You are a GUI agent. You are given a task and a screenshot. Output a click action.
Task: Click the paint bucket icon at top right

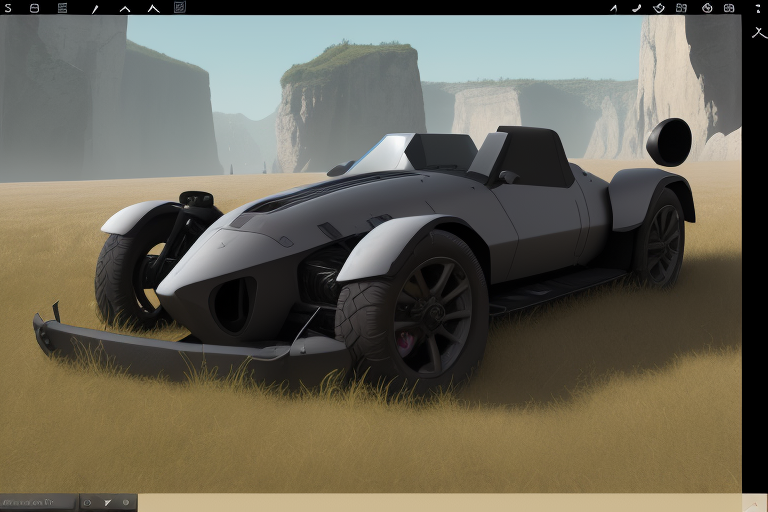pos(659,7)
